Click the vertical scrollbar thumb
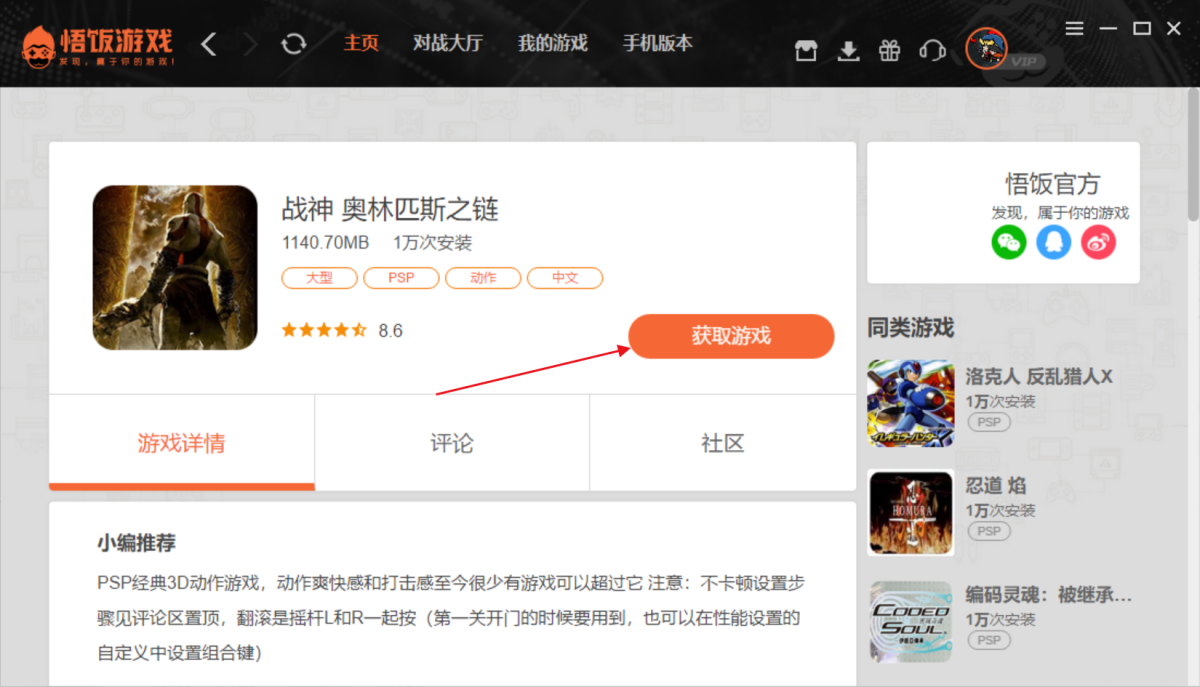Image resolution: width=1200 pixels, height=687 pixels. (x=1193, y=156)
